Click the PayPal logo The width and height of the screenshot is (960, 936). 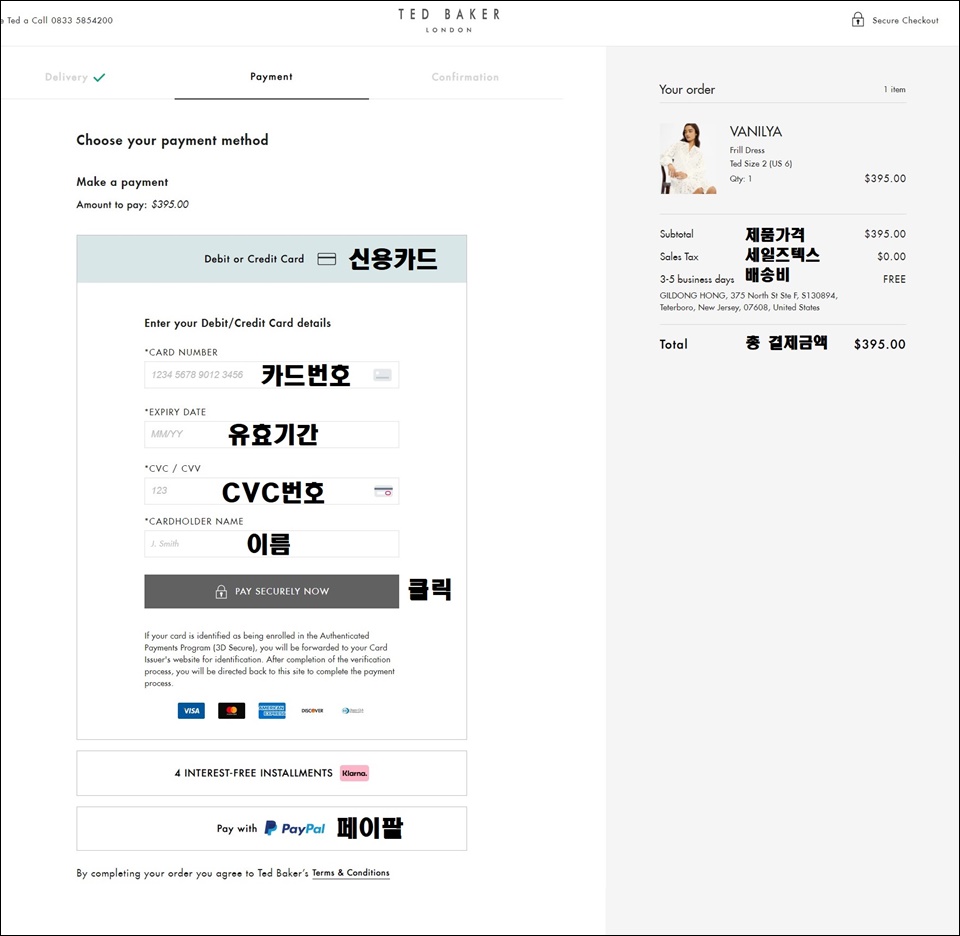pyautogui.click(x=294, y=829)
